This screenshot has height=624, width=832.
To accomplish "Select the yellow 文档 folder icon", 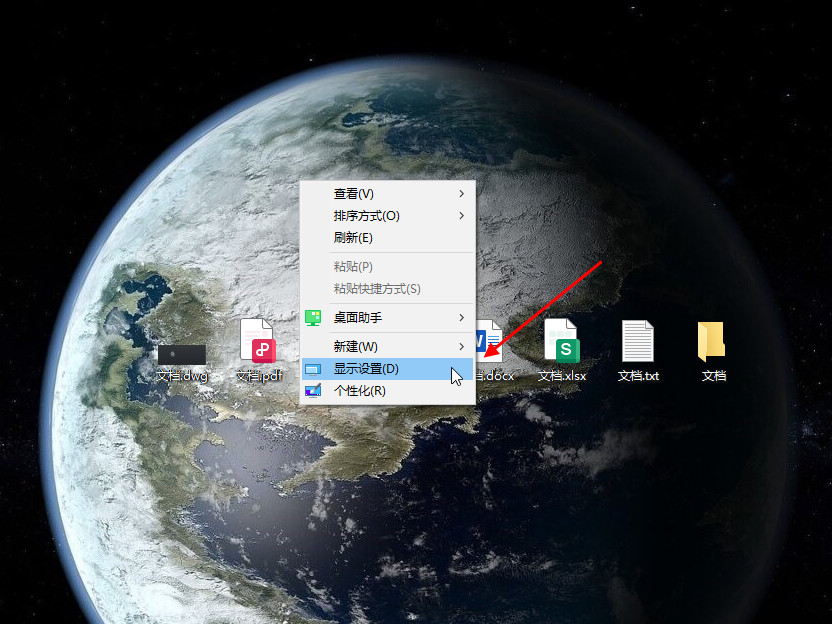I will [x=712, y=342].
